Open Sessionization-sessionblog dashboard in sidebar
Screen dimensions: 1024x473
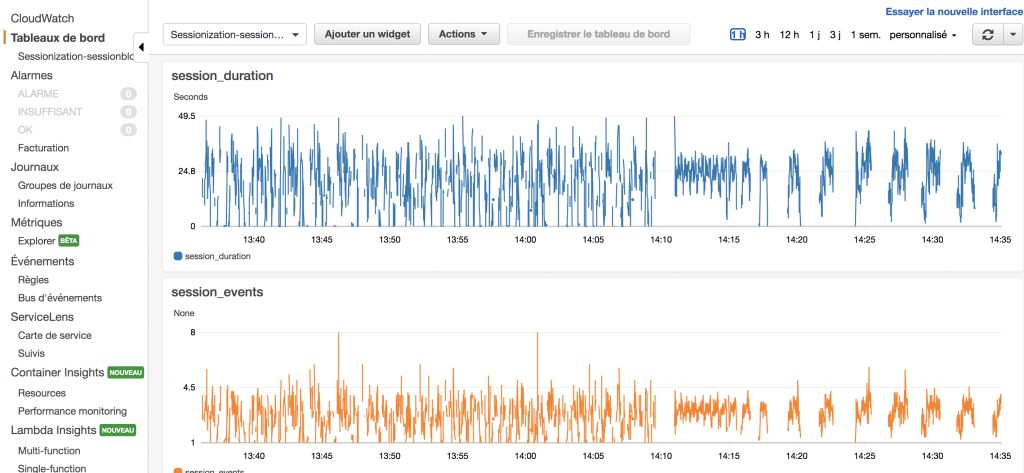click(75, 56)
